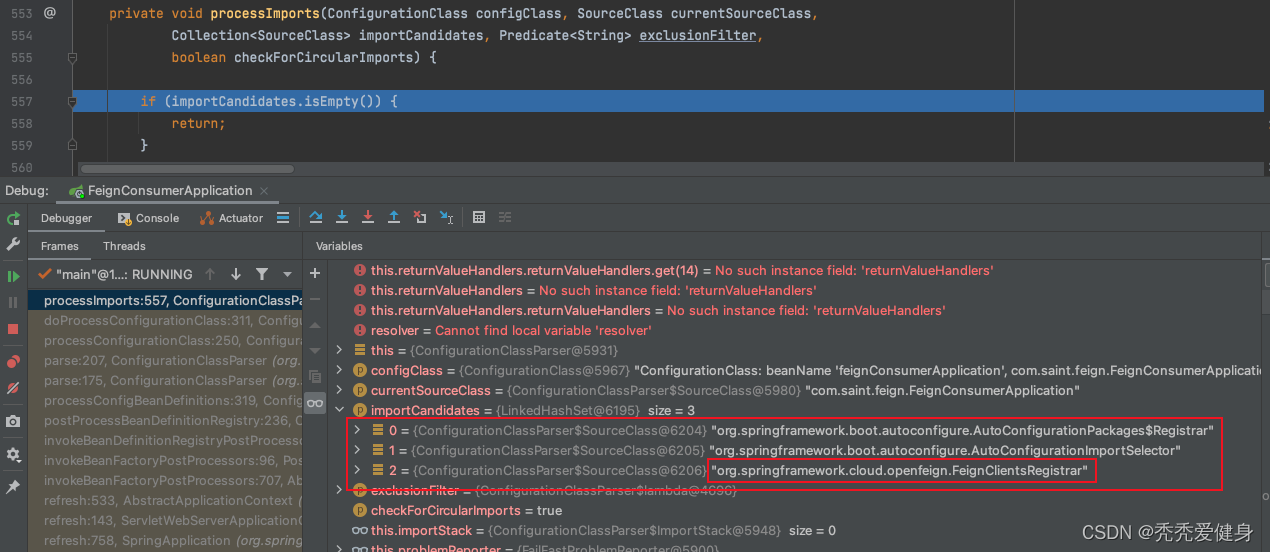The image size is (1270, 552).
Task: Expand the currentSourceClass variable
Action: pyautogui.click(x=339, y=390)
